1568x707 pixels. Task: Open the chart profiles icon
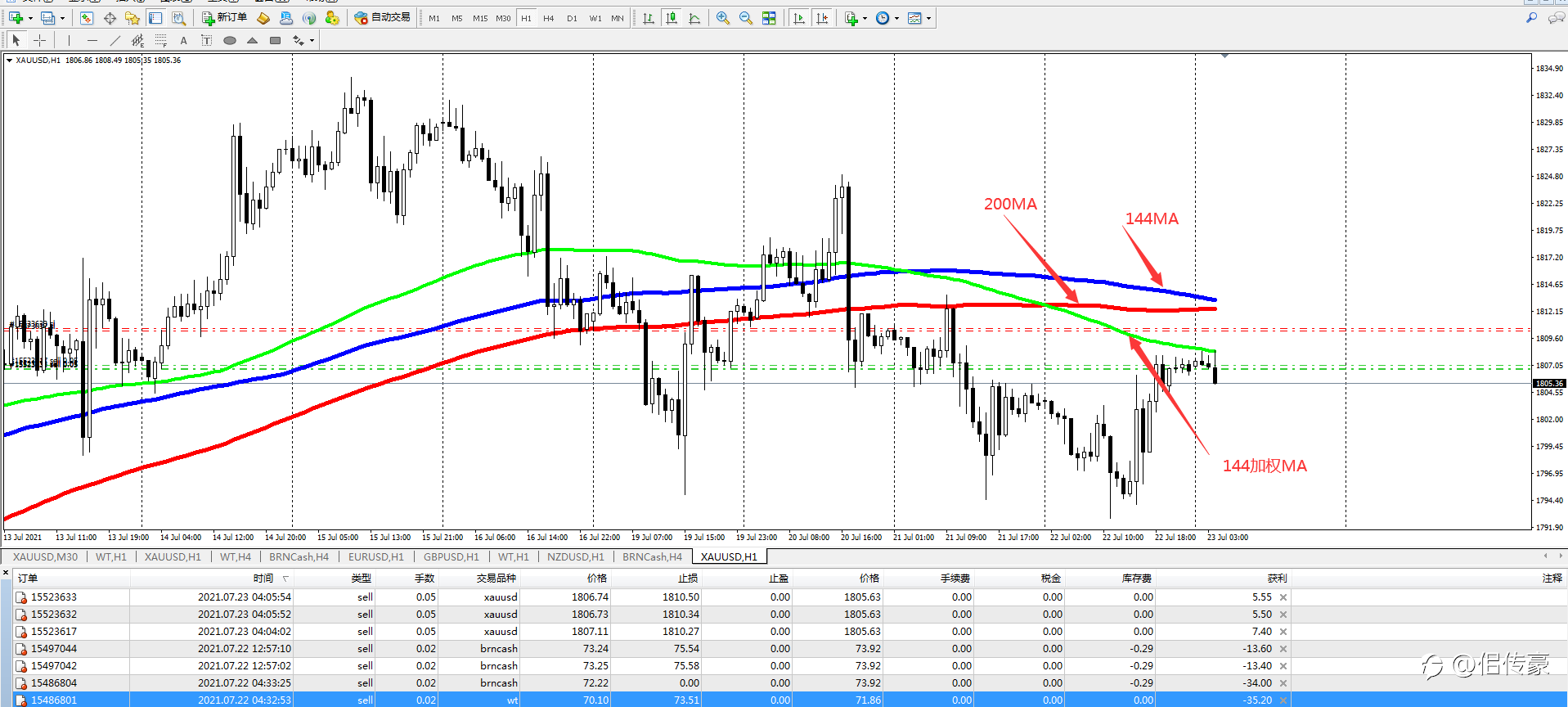[x=48, y=18]
